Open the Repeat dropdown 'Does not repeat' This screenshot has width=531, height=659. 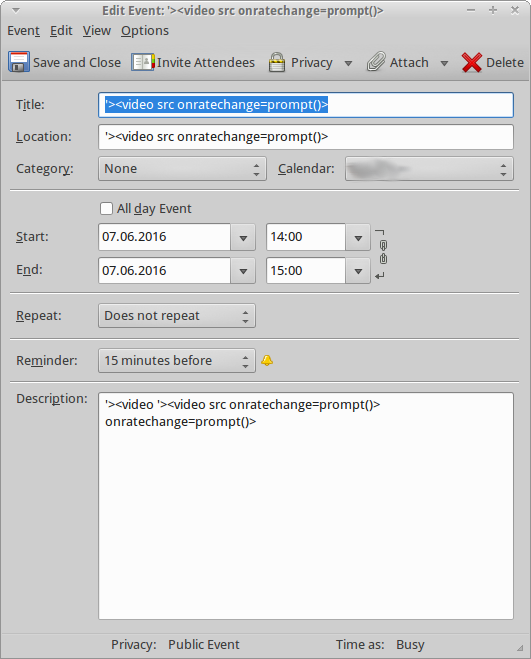click(177, 316)
